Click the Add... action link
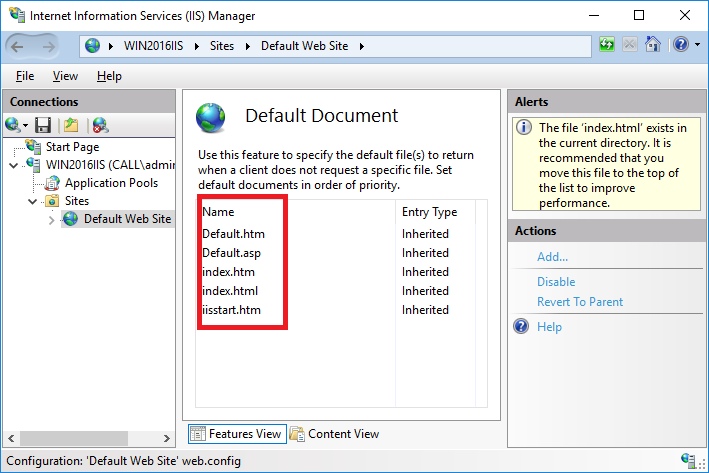 552,257
